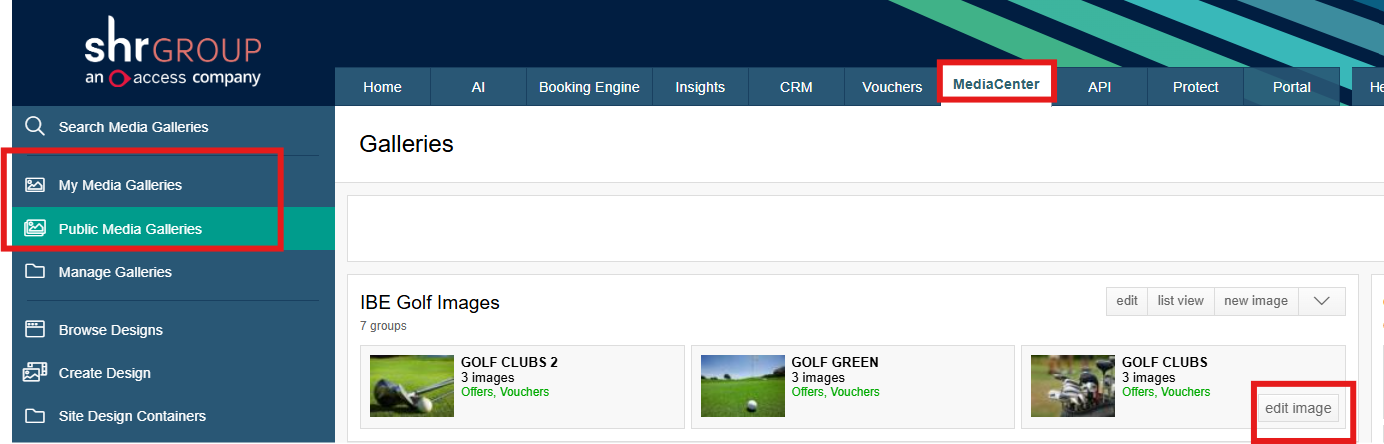Click the GOLF GREEN group title

pos(835,362)
